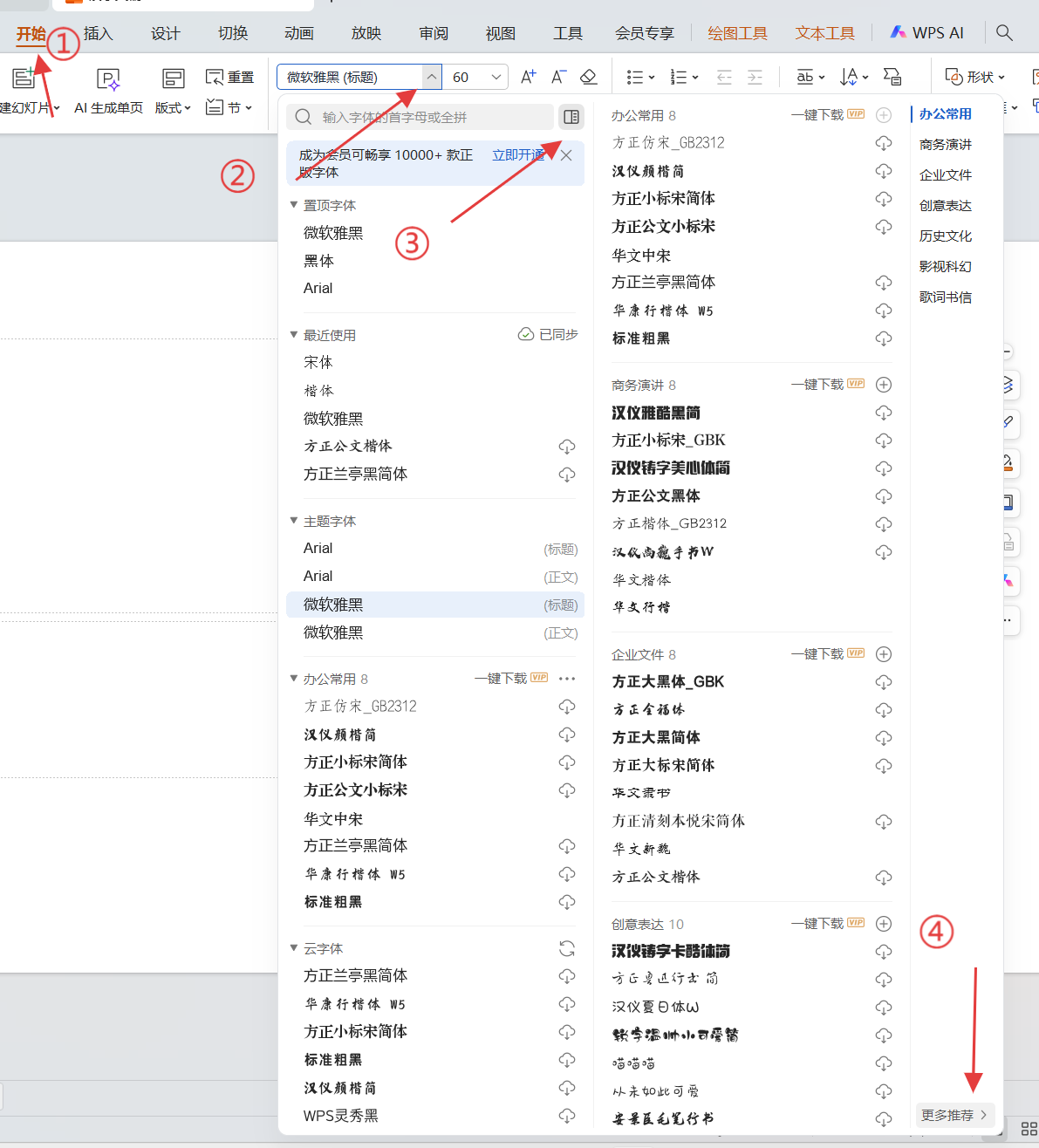This screenshot has width=1039, height=1148.
Task: Open the font size 60 dropdown
Action: [x=496, y=77]
